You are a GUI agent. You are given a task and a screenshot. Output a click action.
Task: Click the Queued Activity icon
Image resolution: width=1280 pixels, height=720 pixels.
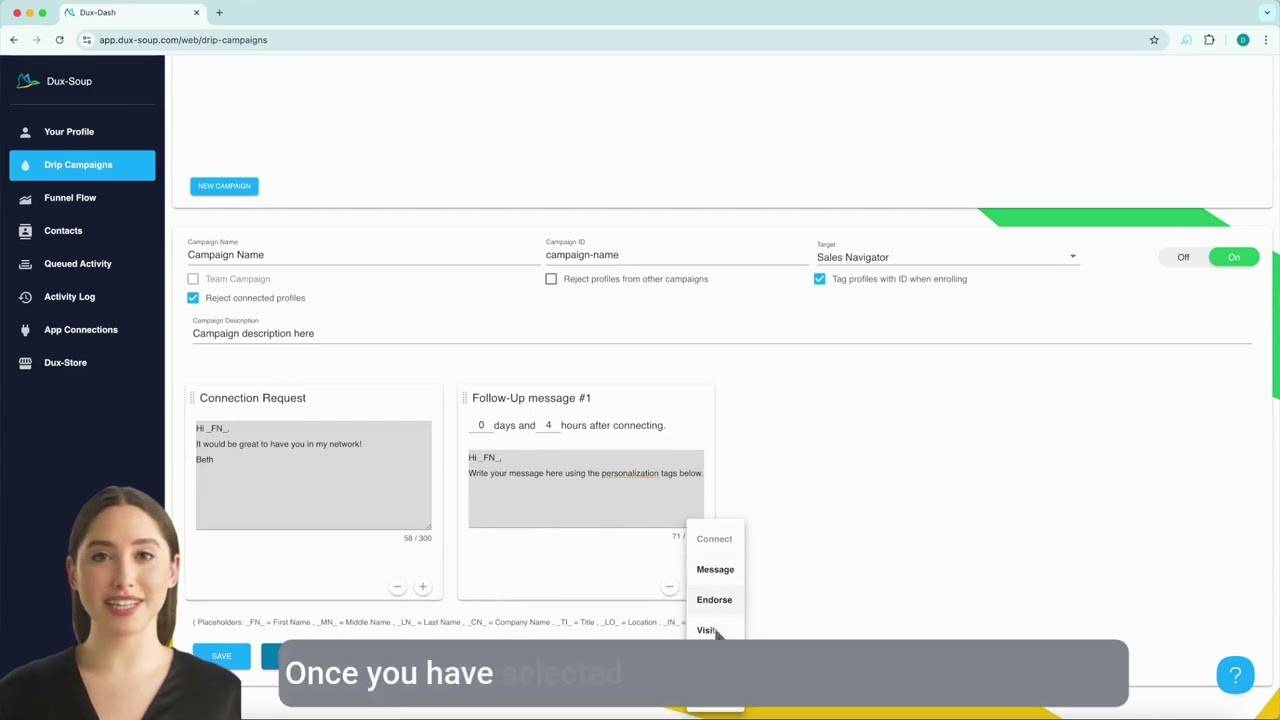tap(26, 264)
